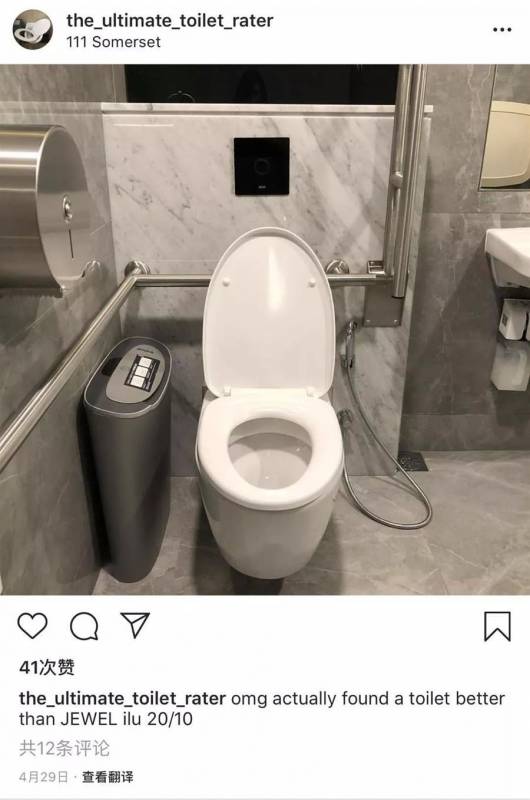Open the 111 Somerset location tag
The width and height of the screenshot is (530, 800).
pos(113,42)
